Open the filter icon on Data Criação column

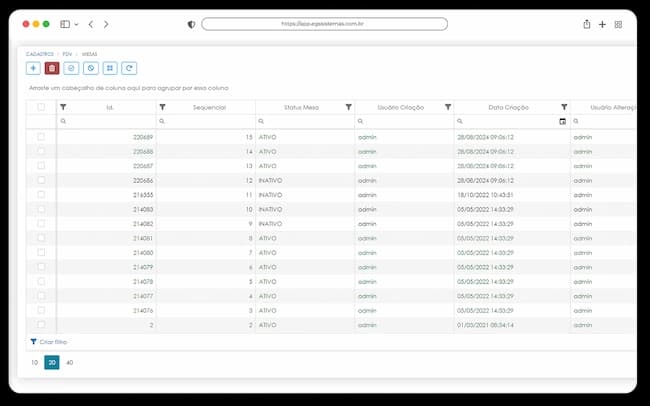point(564,107)
